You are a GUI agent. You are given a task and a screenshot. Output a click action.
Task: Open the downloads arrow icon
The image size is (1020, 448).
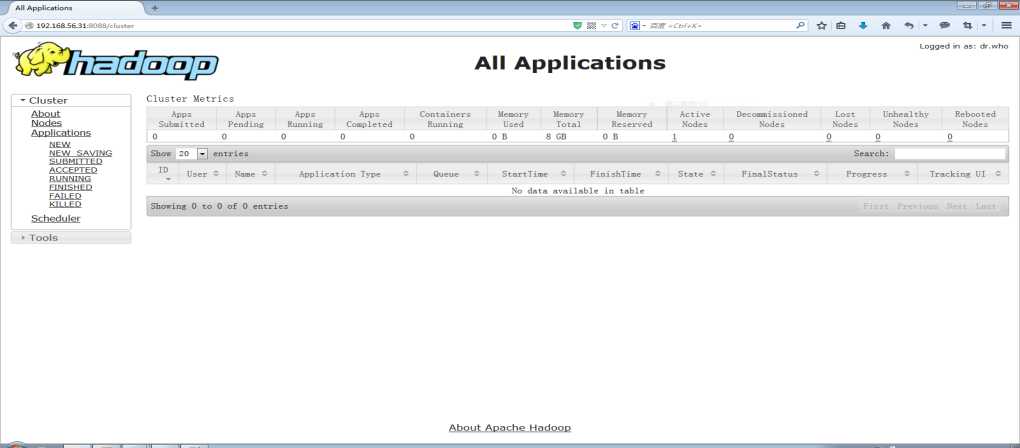[x=863, y=25]
